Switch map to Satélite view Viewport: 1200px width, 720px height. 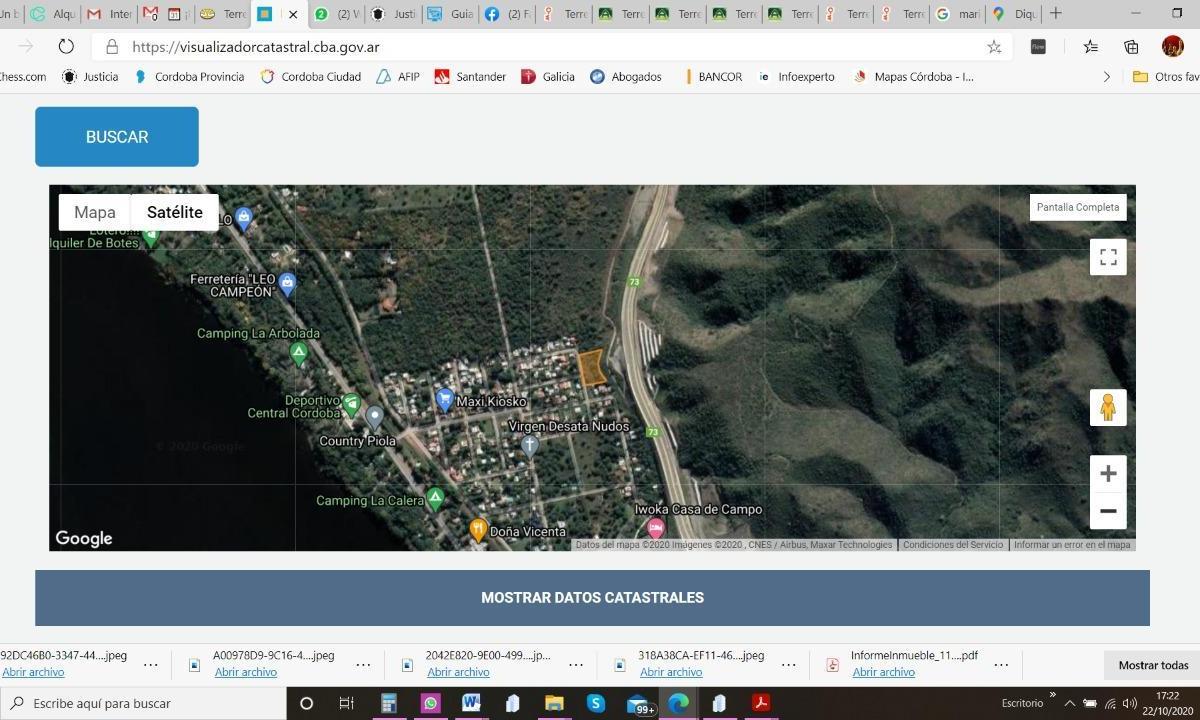tap(175, 212)
